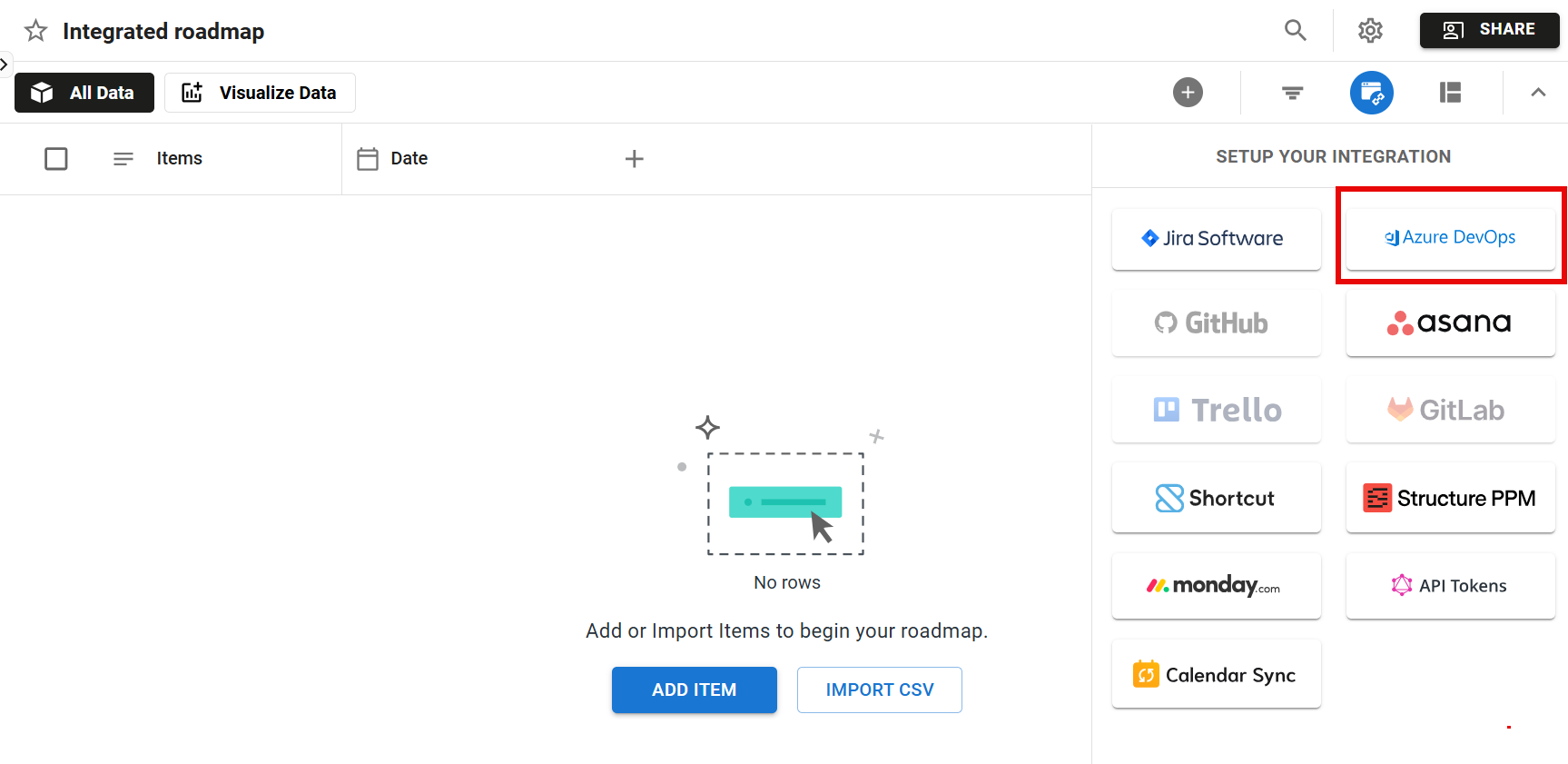Open the search magnifier icon

[x=1295, y=30]
